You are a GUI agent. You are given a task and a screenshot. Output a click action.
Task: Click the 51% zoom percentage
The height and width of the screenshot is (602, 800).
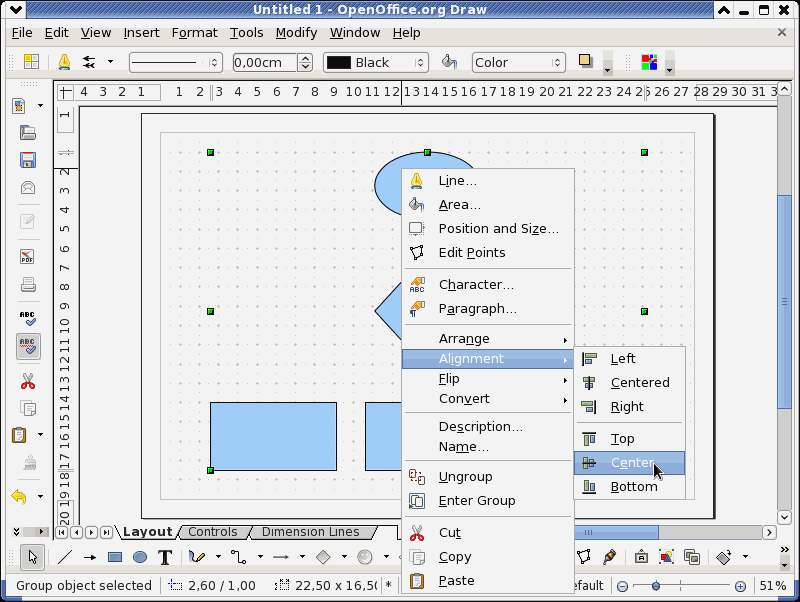[x=772, y=586]
